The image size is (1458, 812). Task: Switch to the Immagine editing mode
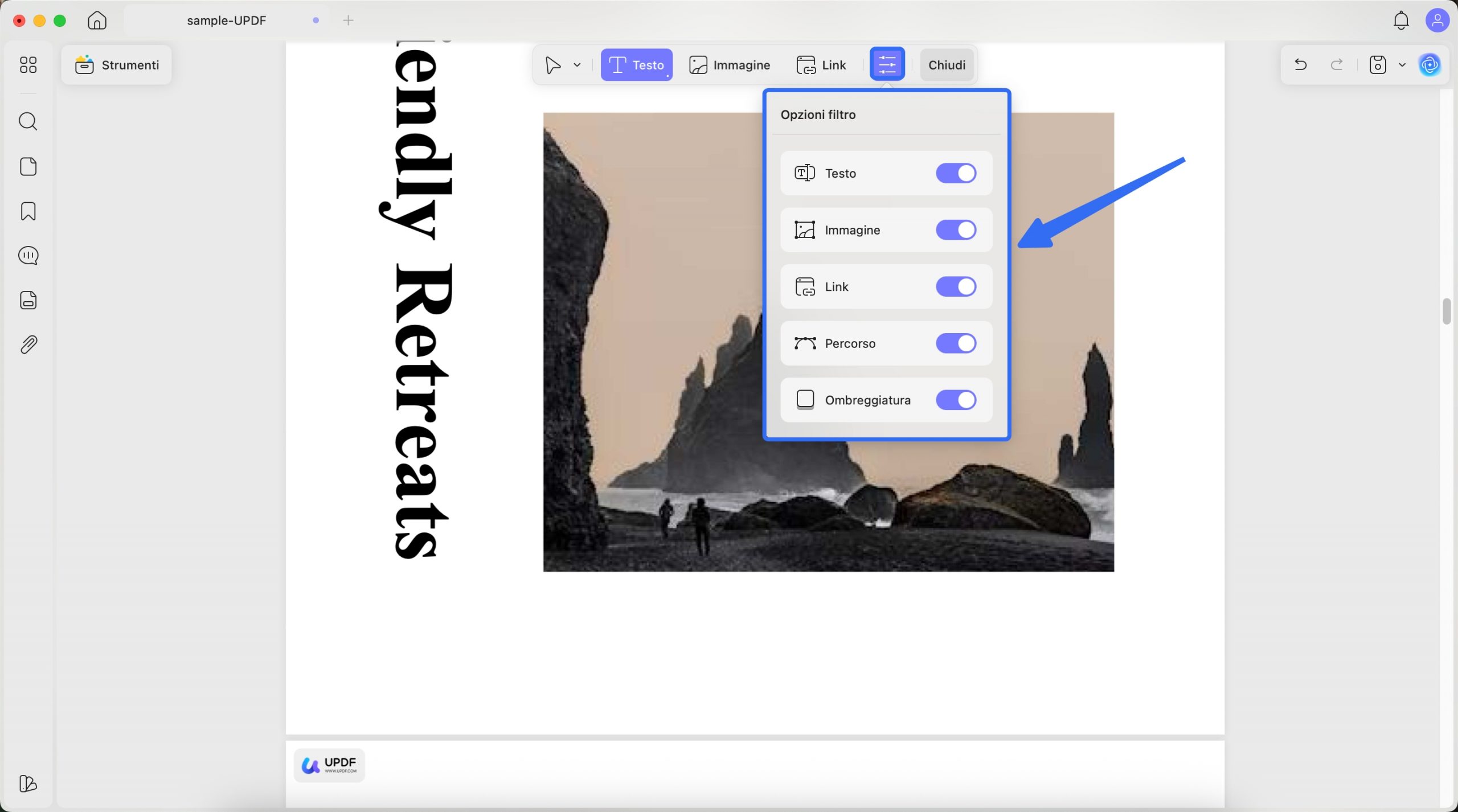[730, 64]
